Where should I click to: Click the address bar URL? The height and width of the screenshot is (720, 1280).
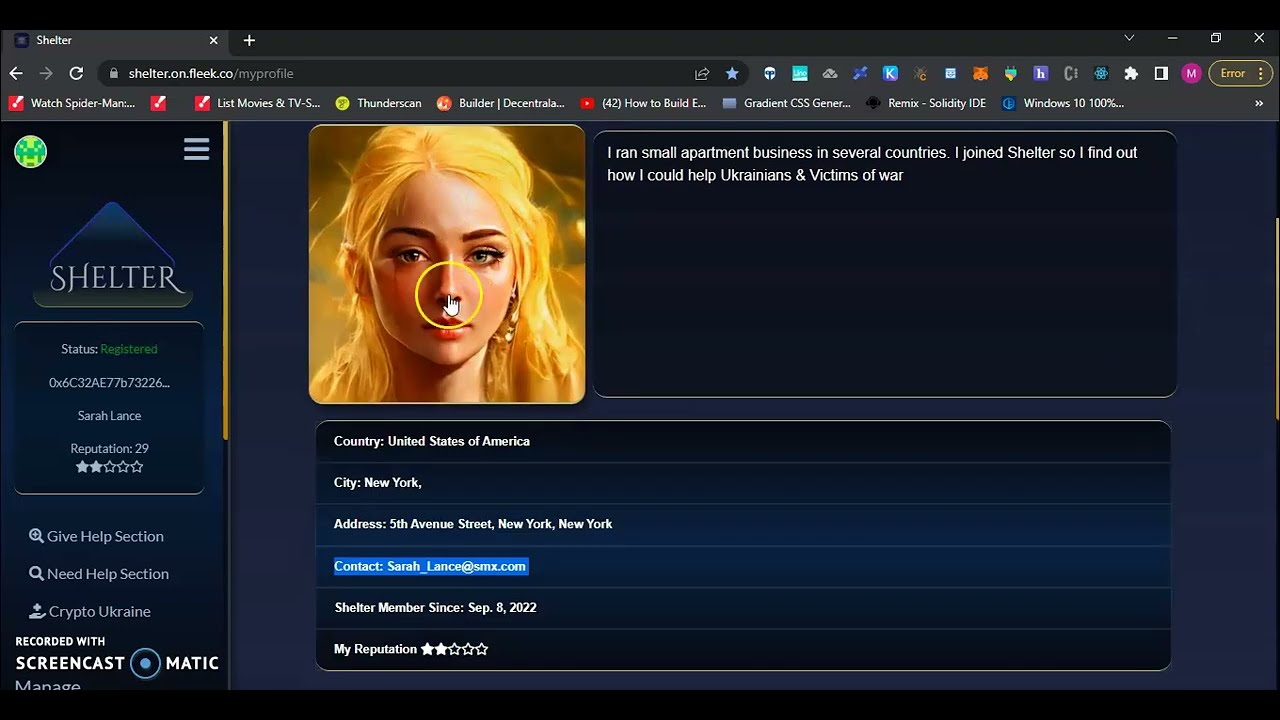(211, 73)
